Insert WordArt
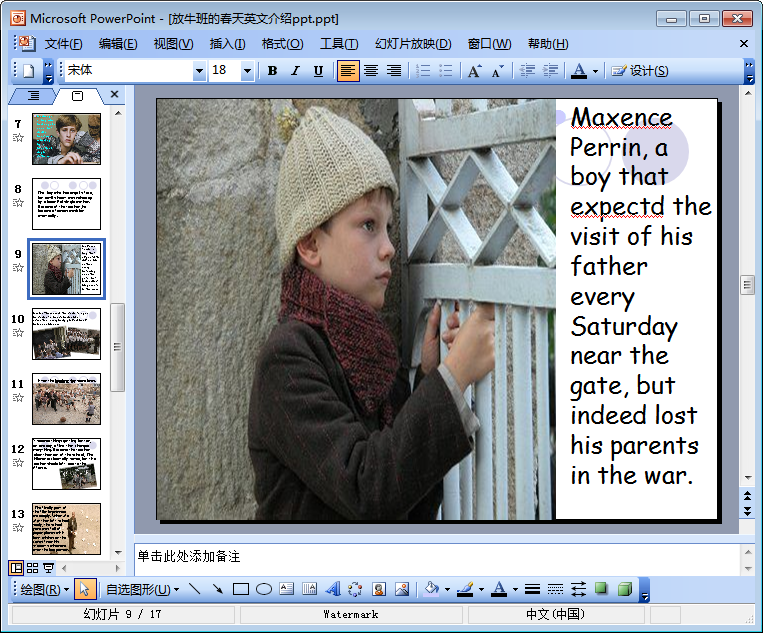The width and height of the screenshot is (763, 633). coord(333,589)
